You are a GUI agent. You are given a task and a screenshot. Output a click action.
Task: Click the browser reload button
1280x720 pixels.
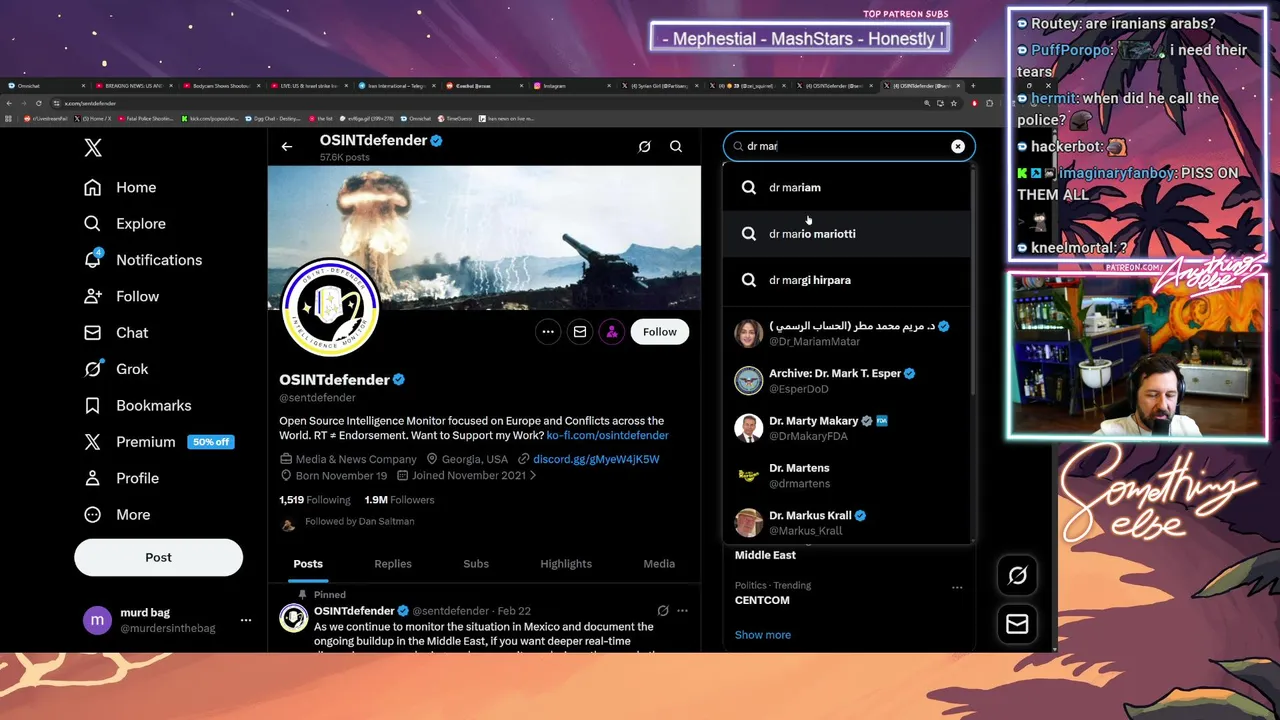pos(39,103)
